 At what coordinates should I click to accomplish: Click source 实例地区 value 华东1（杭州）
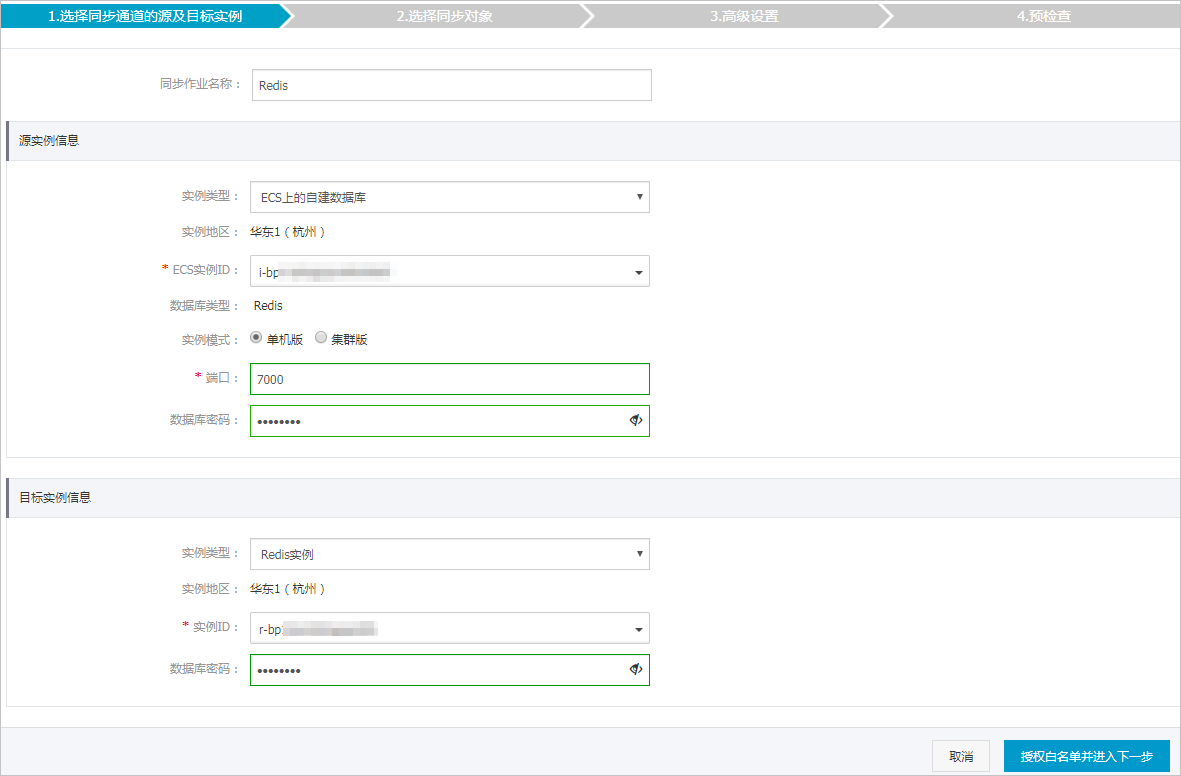[x=288, y=232]
